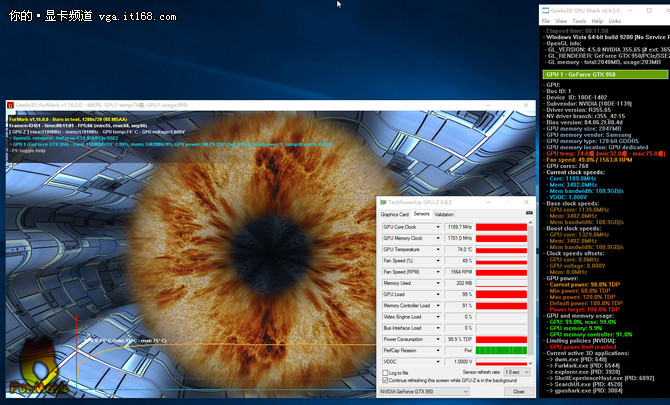Click FurMark window title bar icon
Image resolution: width=670 pixels, height=405 pixels.
point(11,105)
